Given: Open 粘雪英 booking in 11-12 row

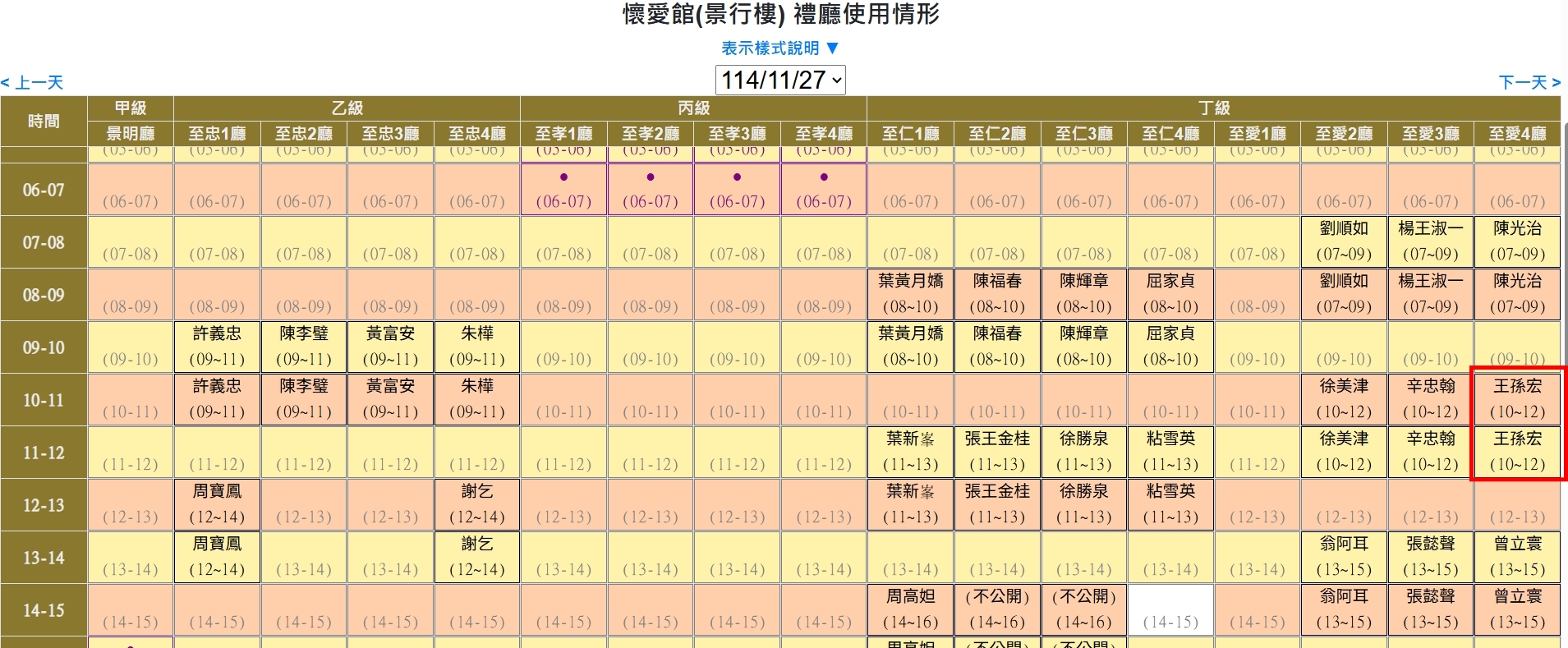Looking at the screenshot, I should click(x=1170, y=452).
